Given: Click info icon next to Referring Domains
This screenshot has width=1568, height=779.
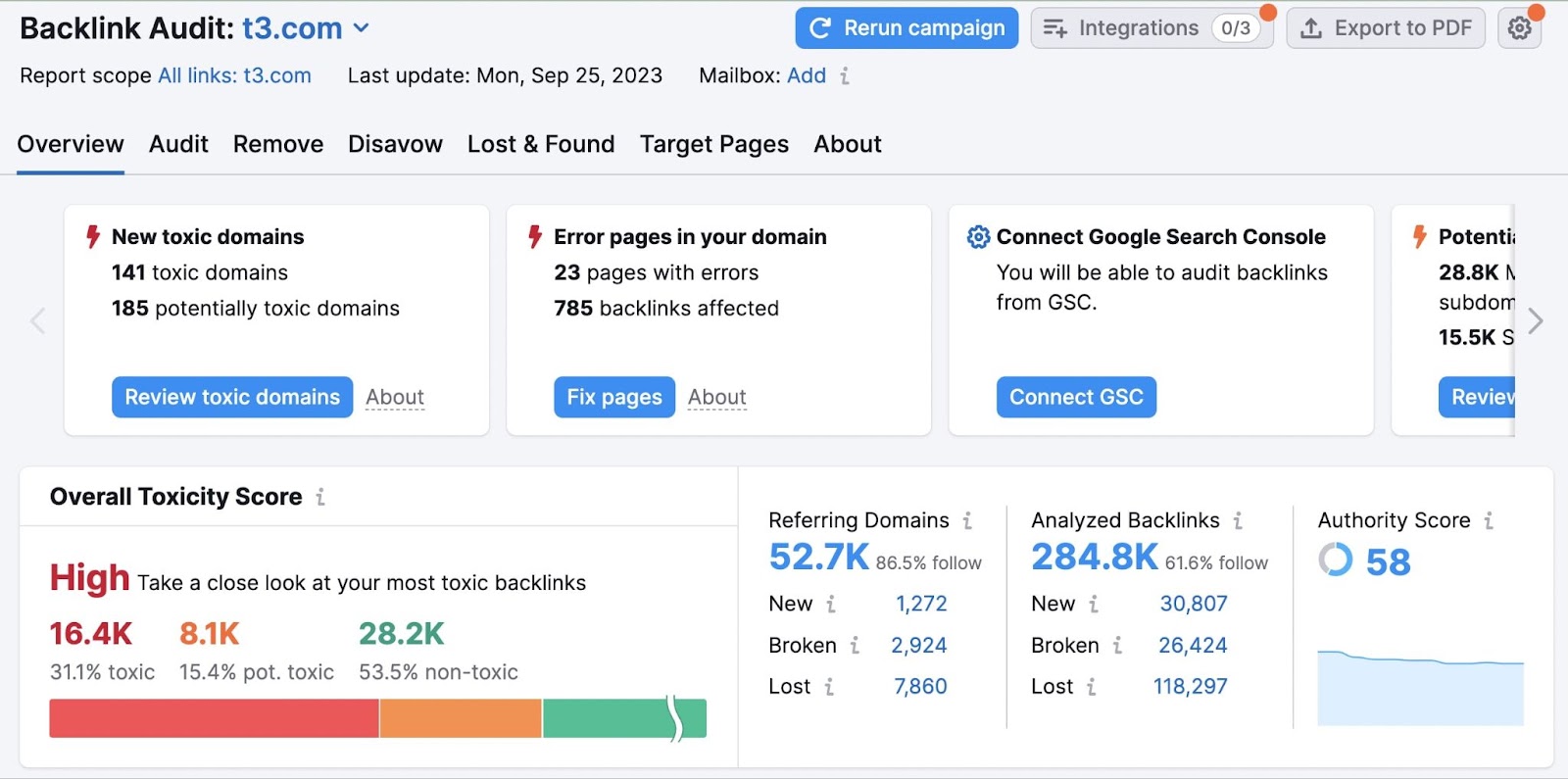Looking at the screenshot, I should (967, 521).
